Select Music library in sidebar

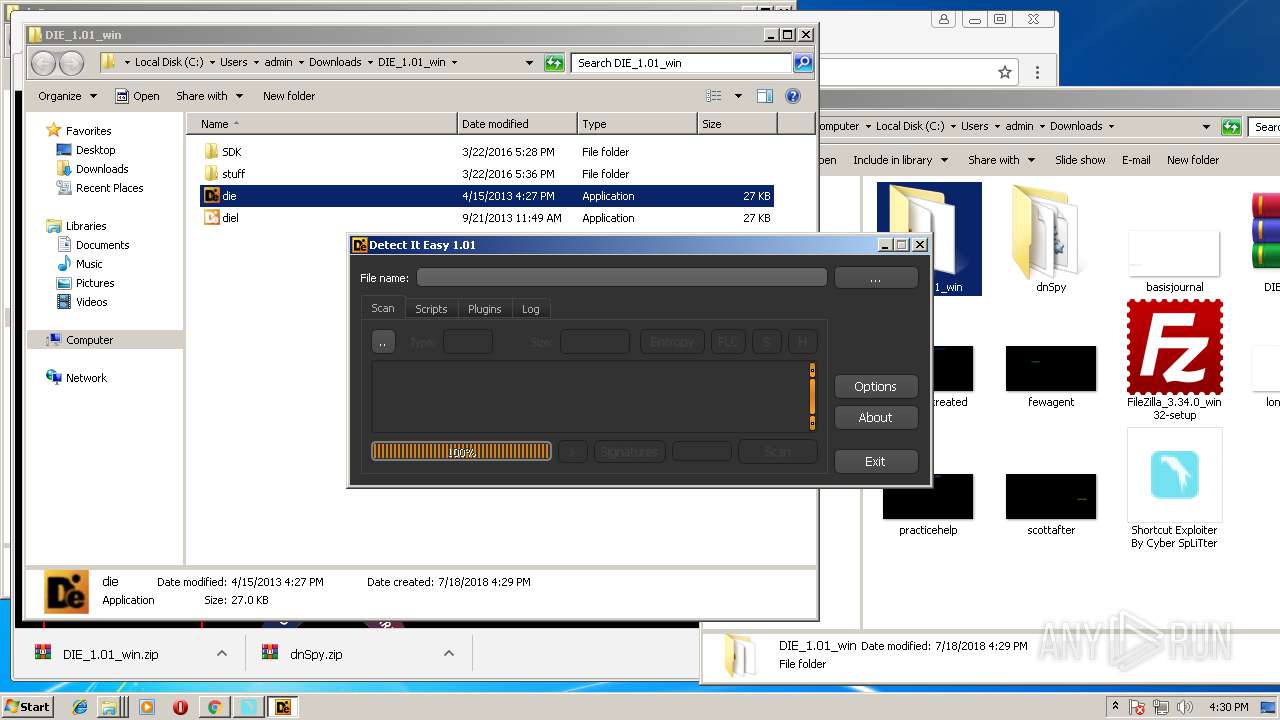coord(89,264)
